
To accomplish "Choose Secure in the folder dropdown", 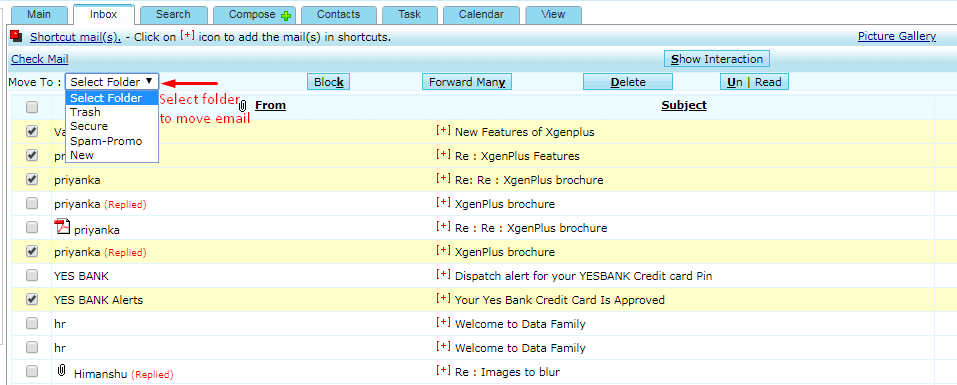I will coord(112,126).
